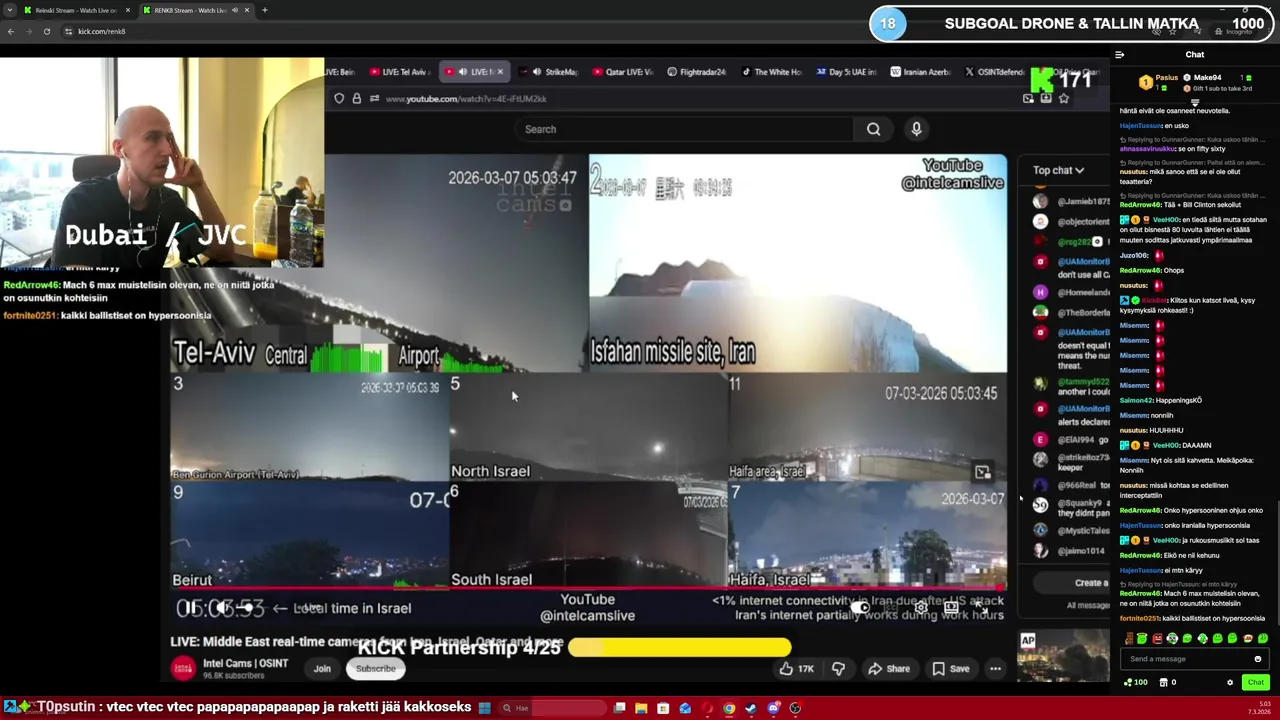Expand the Top chat dropdown

(x=1058, y=170)
